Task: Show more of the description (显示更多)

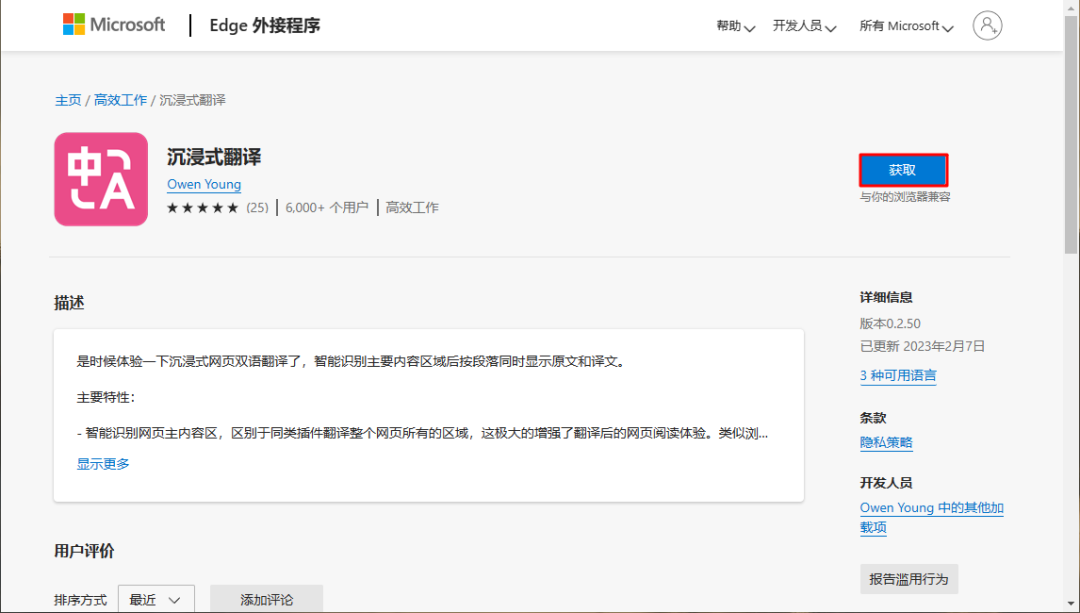Action: [103, 464]
